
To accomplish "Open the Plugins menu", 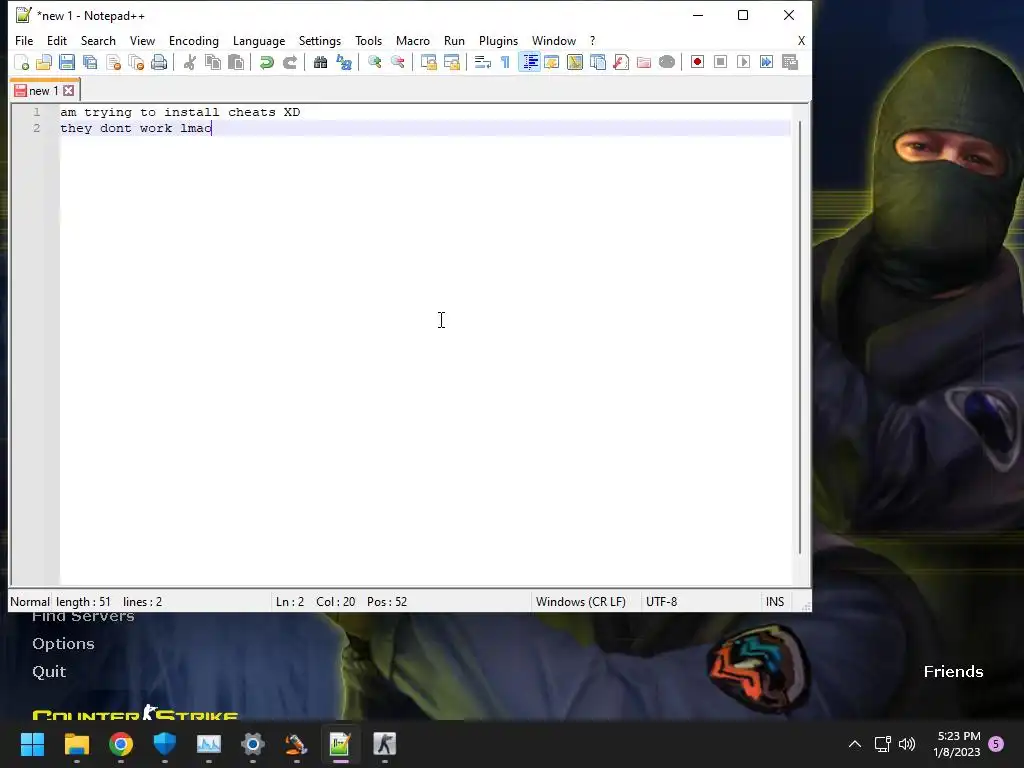I will 498,40.
